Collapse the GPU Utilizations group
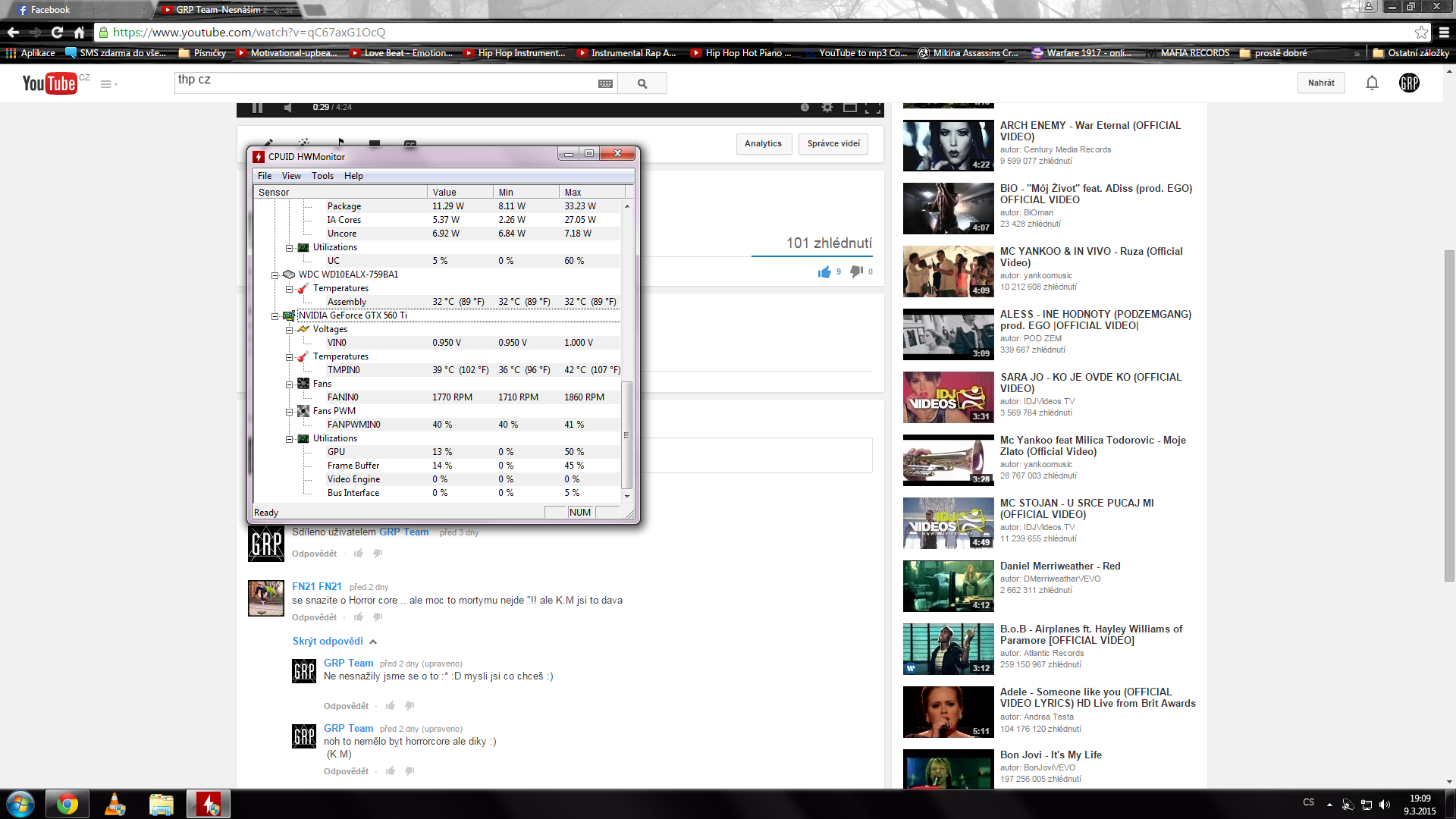The image size is (1456, 819). (289, 439)
